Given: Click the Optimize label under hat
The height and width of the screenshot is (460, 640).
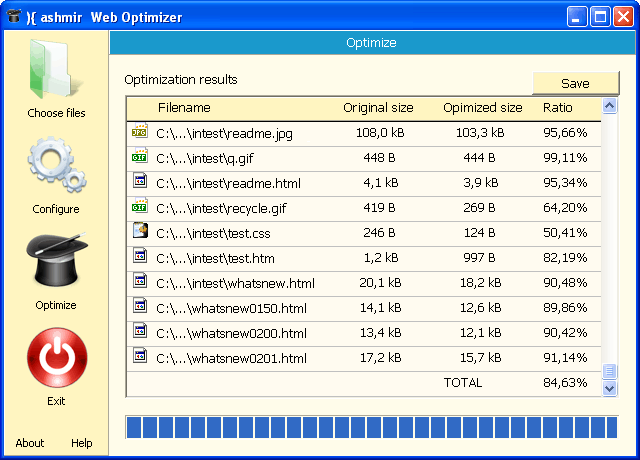Looking at the screenshot, I should pyautogui.click(x=56, y=305).
